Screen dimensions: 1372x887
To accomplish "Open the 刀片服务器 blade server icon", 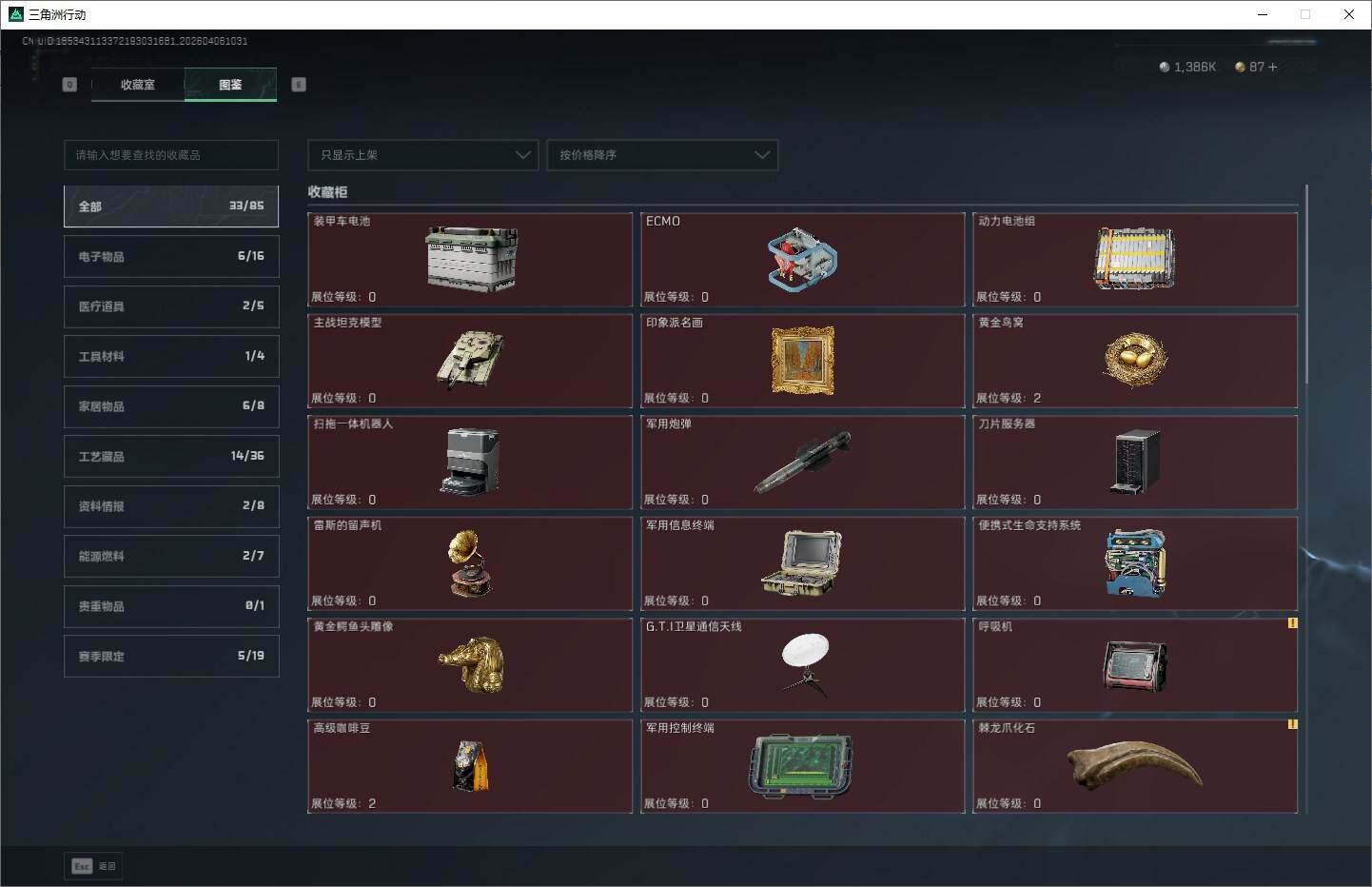I will 1135,462.
